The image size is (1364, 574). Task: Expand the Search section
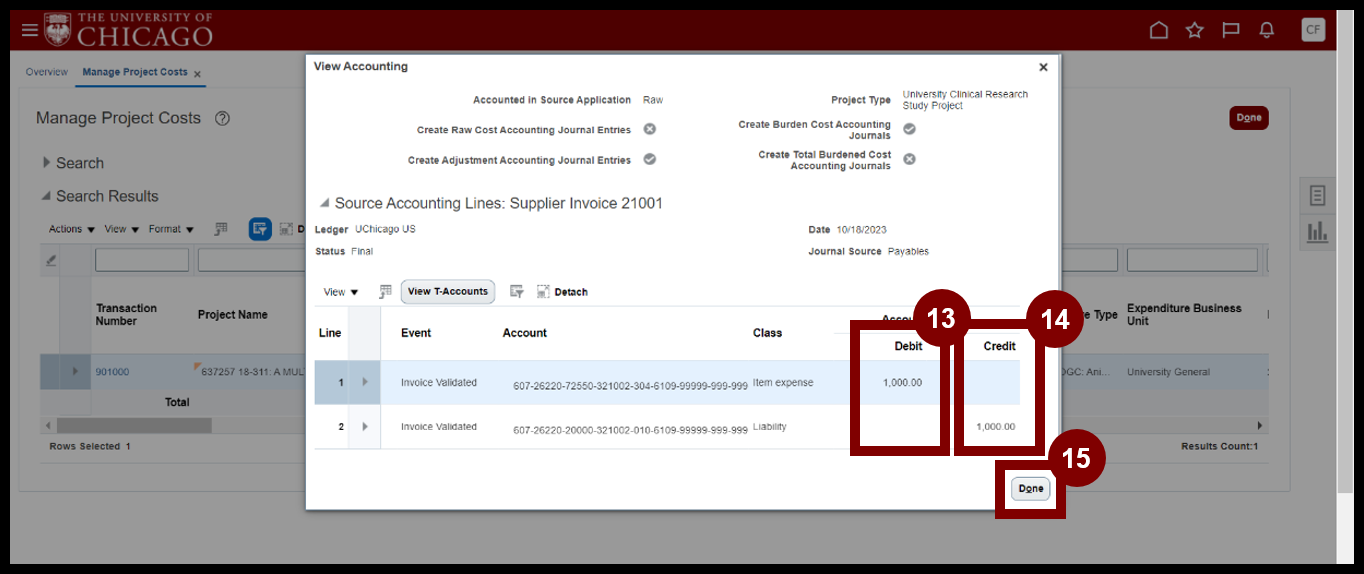click(46, 163)
